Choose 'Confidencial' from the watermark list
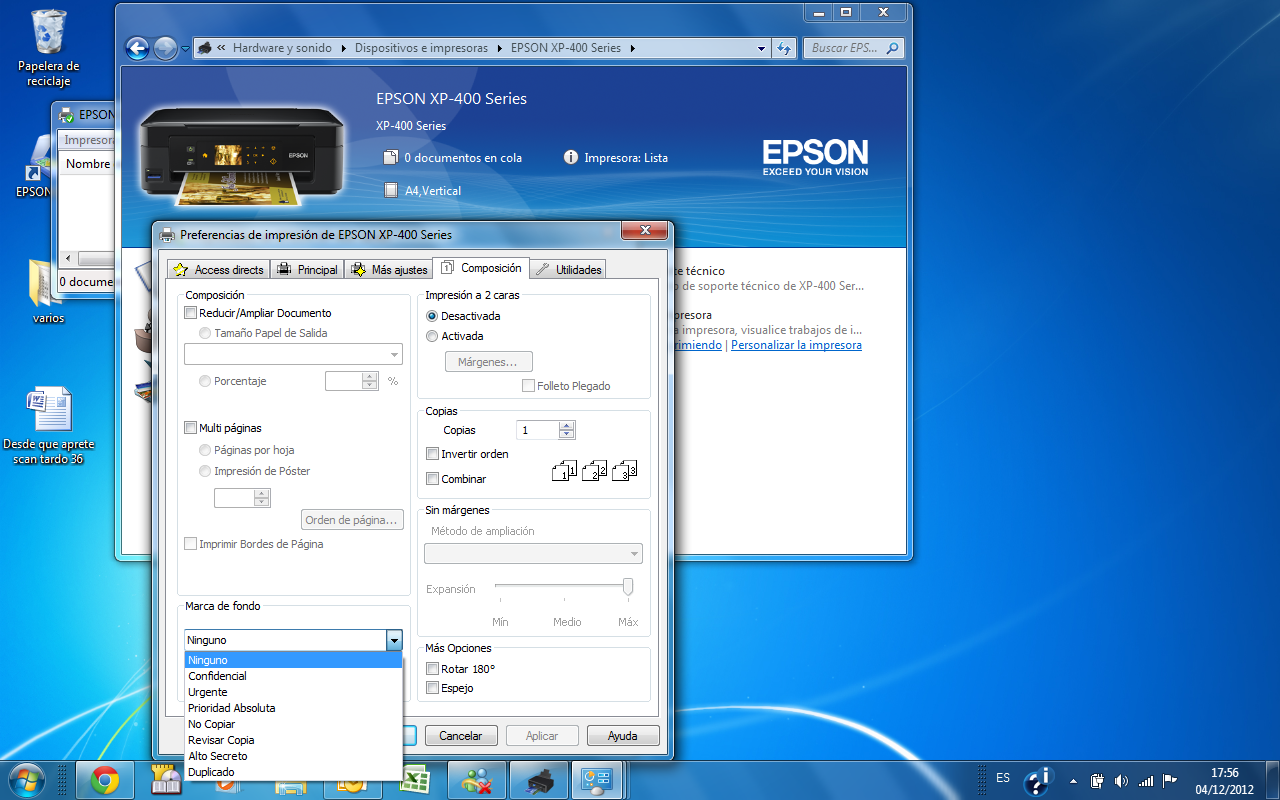Viewport: 1280px width, 800px height. click(294, 676)
